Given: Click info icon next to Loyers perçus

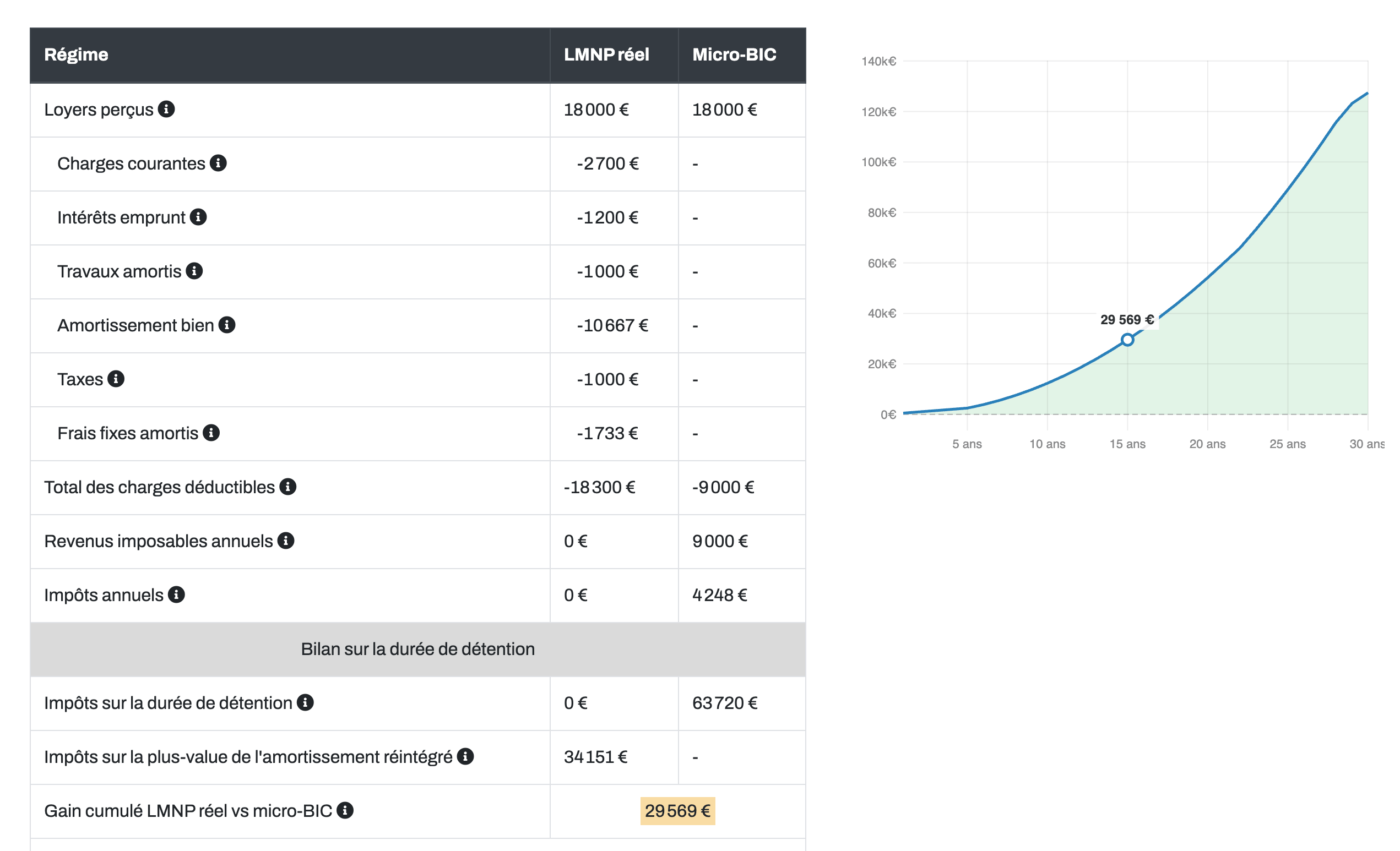Looking at the screenshot, I should pos(166,109).
